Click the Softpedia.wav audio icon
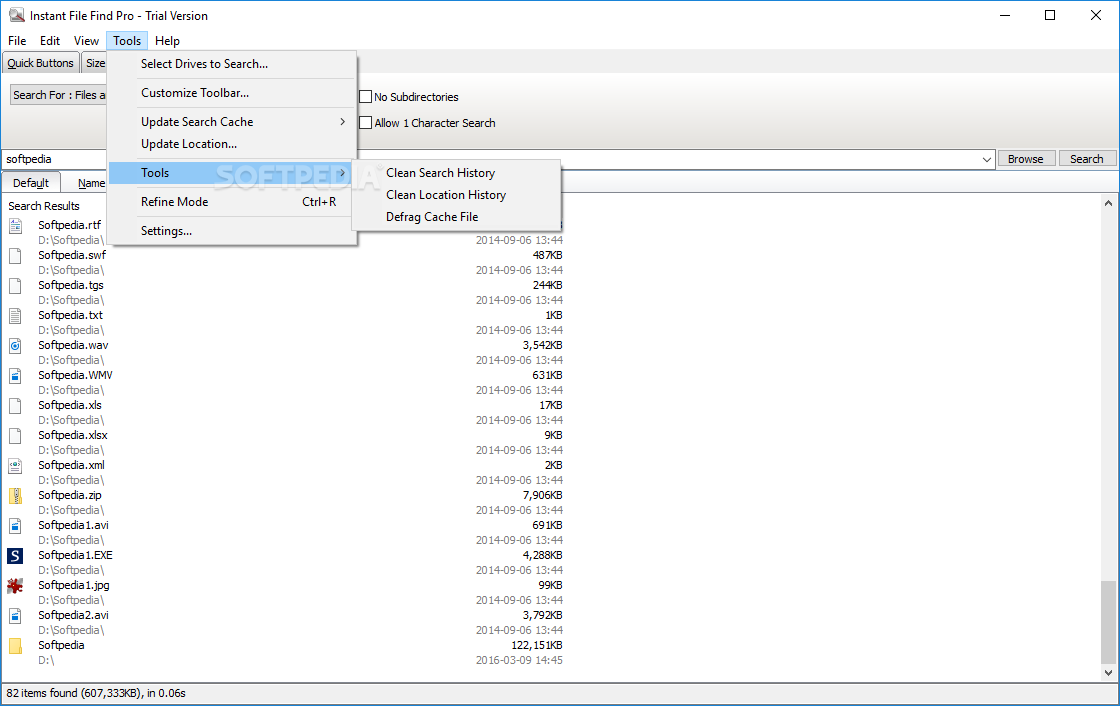 click(15, 346)
